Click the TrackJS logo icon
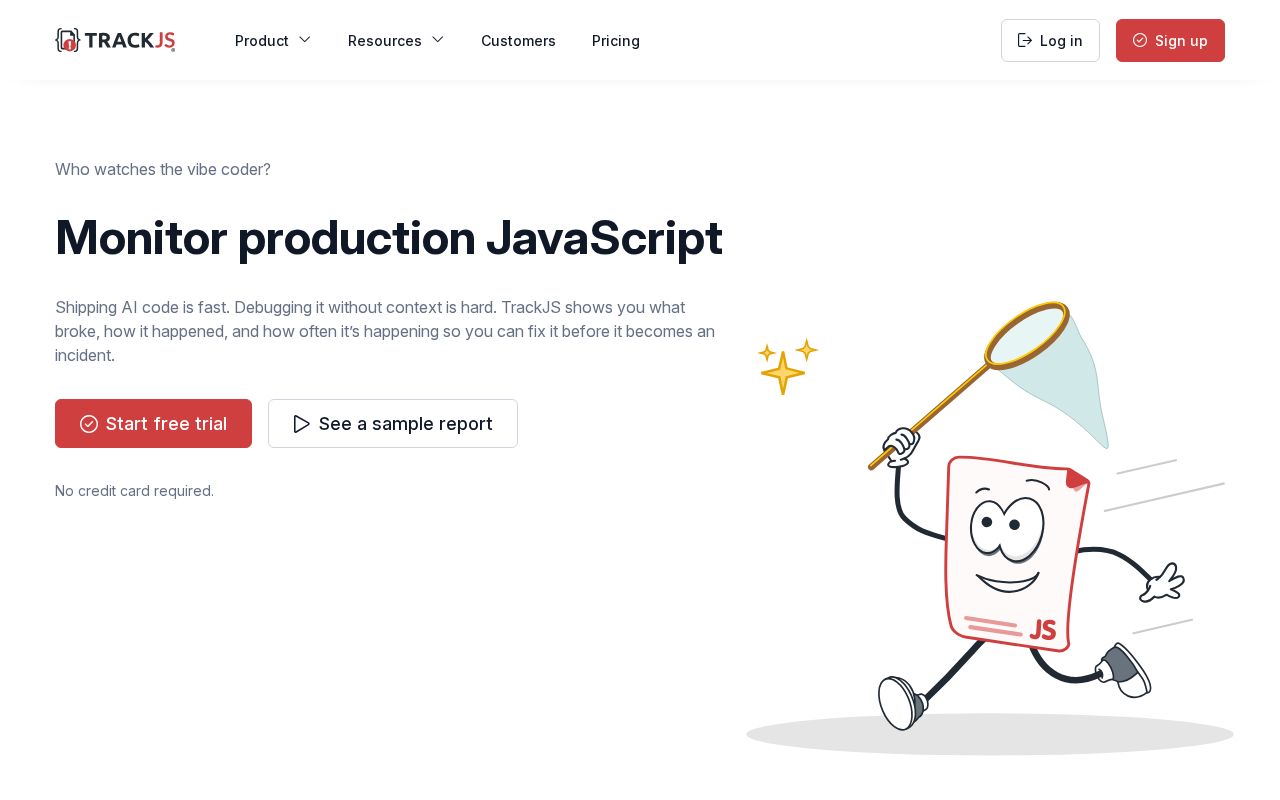The height and width of the screenshot is (800, 1280). tap(67, 40)
